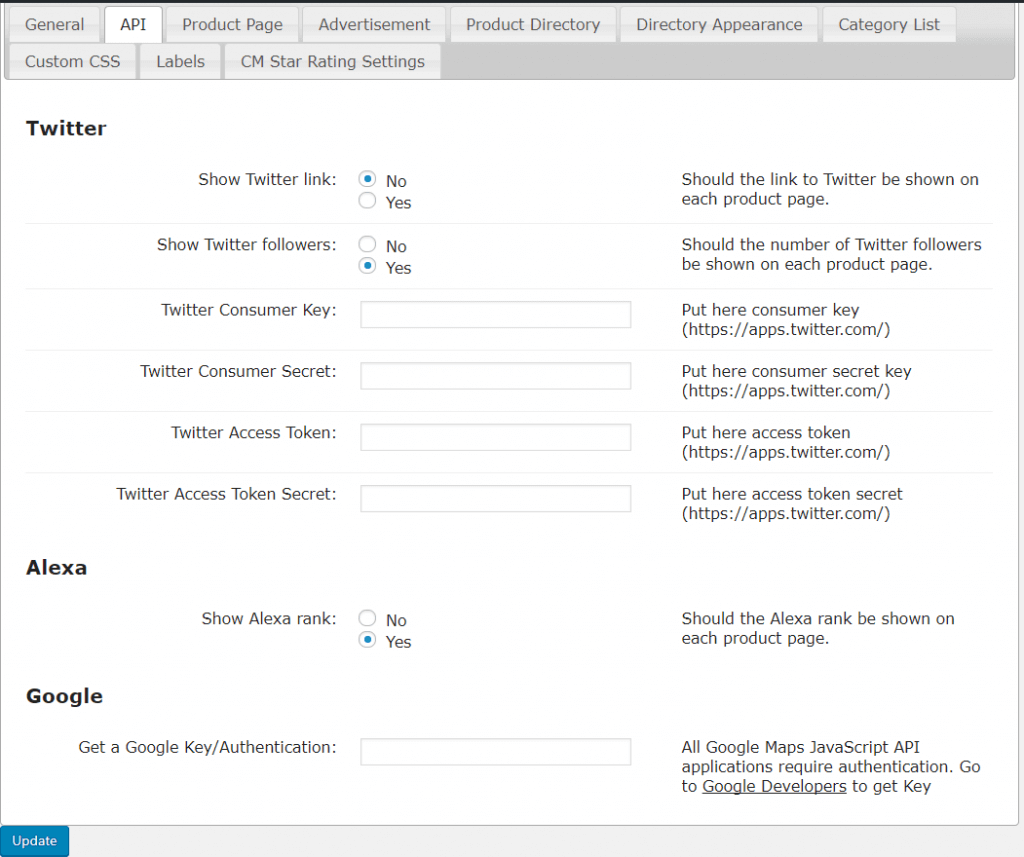This screenshot has height=857, width=1024.
Task: Set Show Twitter followers to Yes
Action: pyautogui.click(x=368, y=267)
